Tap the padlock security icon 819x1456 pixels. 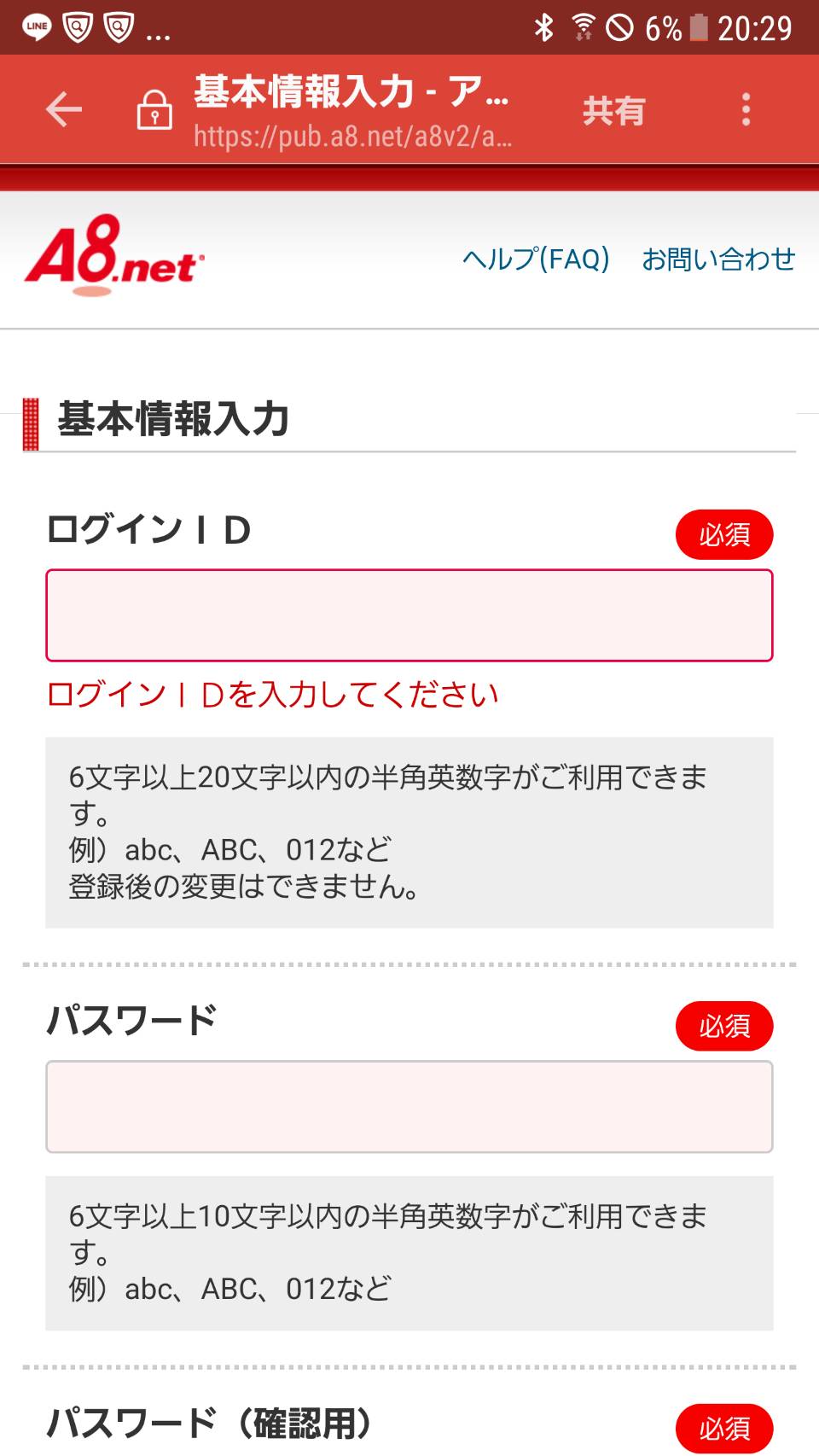tap(154, 110)
